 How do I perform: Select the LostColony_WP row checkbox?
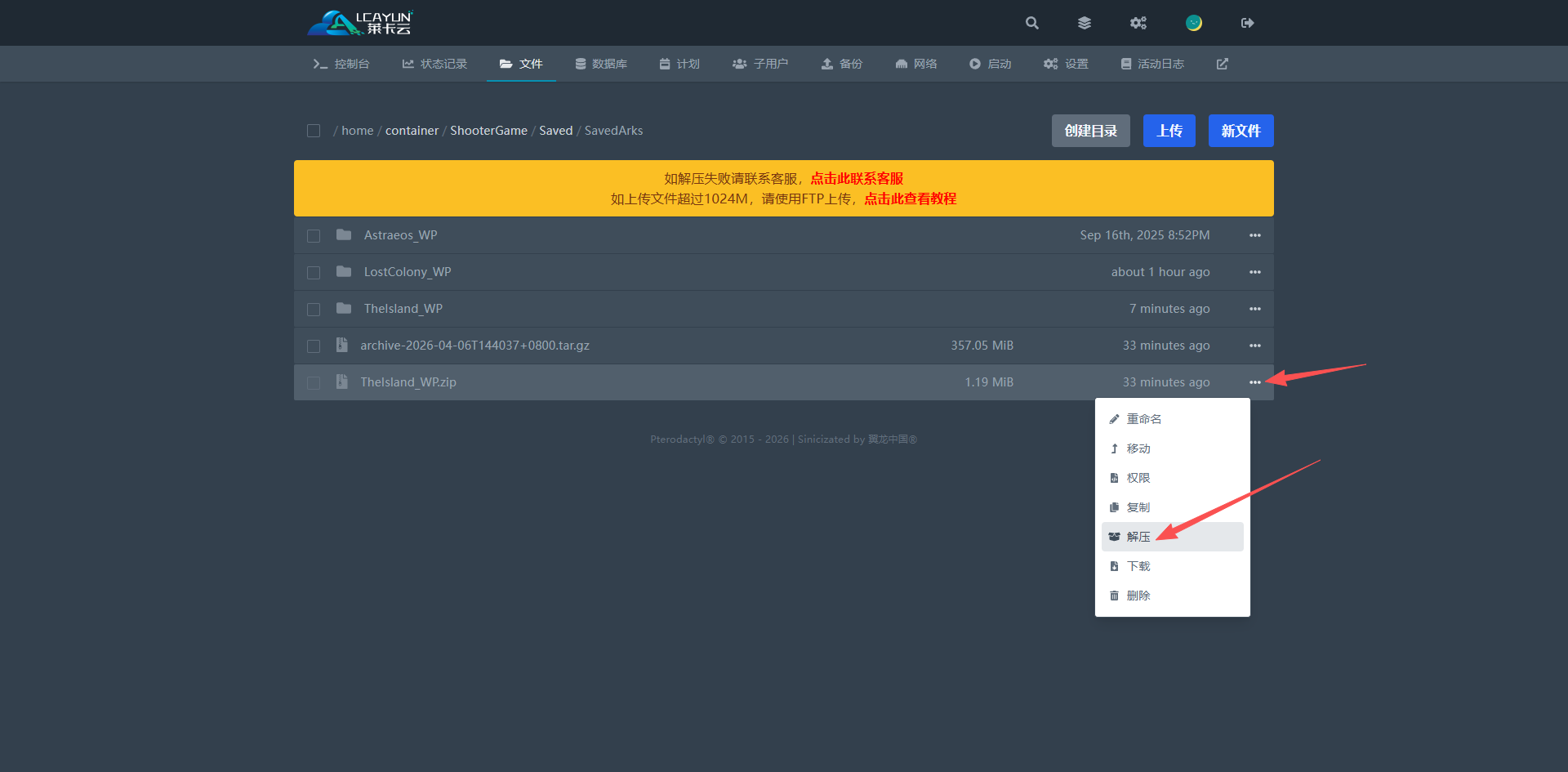click(314, 273)
